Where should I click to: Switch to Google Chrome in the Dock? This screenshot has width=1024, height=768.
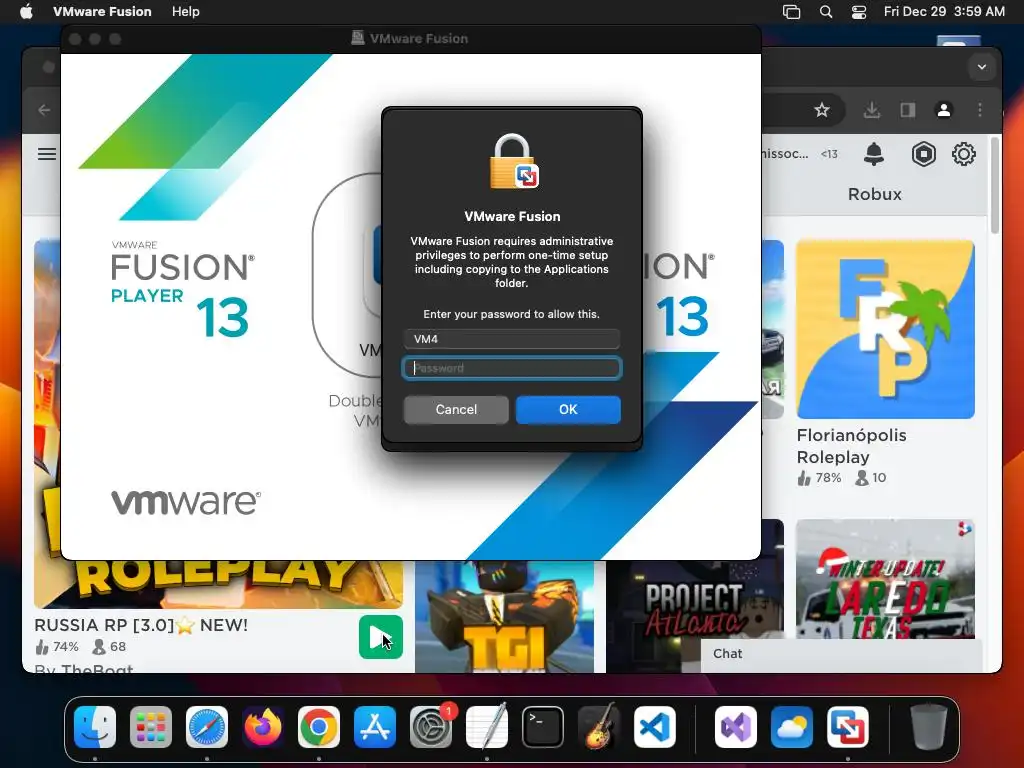coord(319,727)
